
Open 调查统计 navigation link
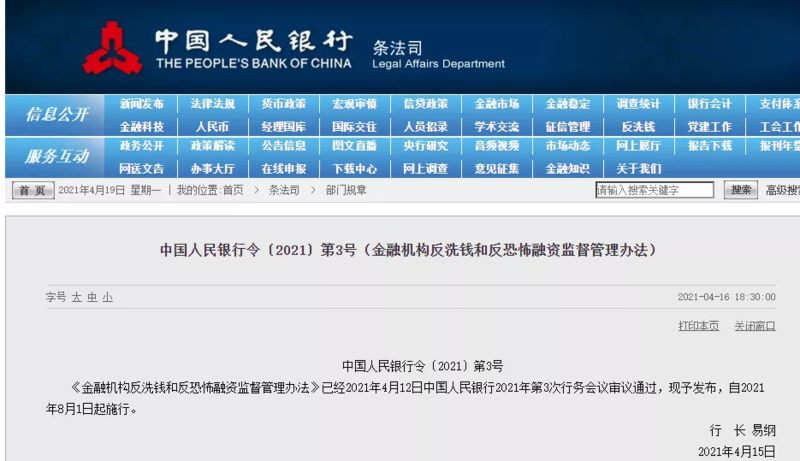coord(638,104)
